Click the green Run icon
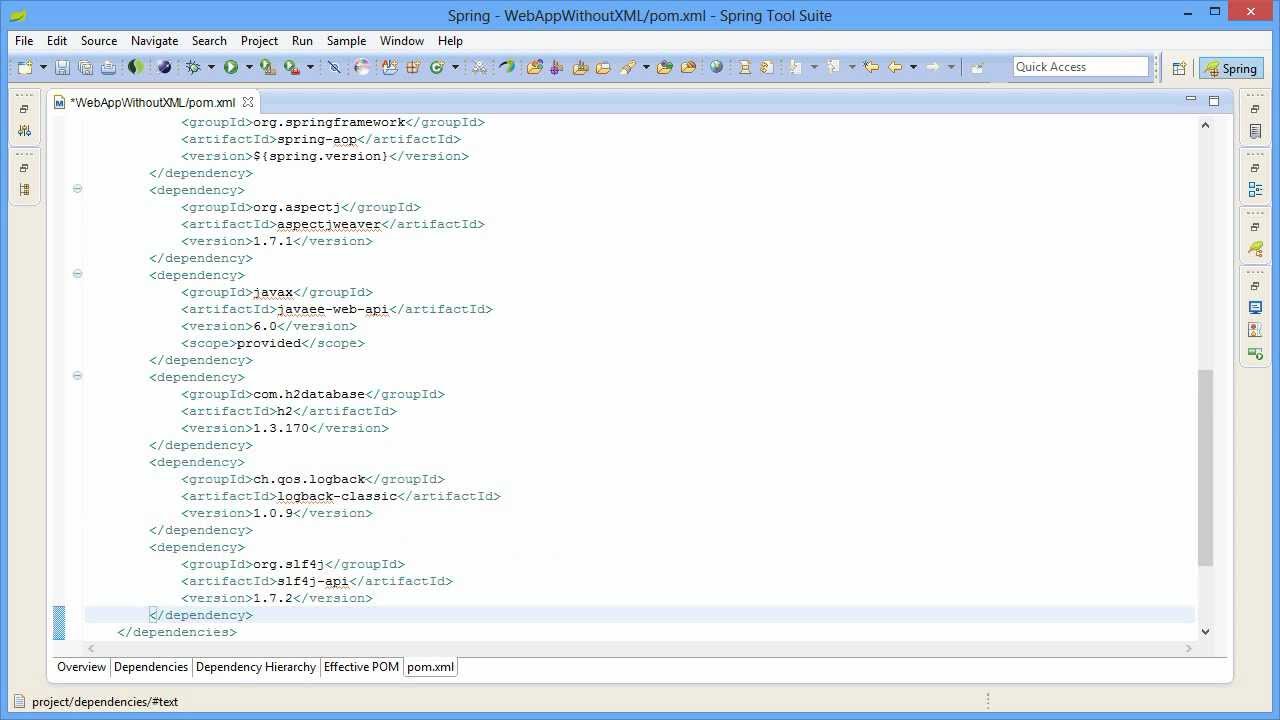The height and width of the screenshot is (720, 1280). [231, 67]
